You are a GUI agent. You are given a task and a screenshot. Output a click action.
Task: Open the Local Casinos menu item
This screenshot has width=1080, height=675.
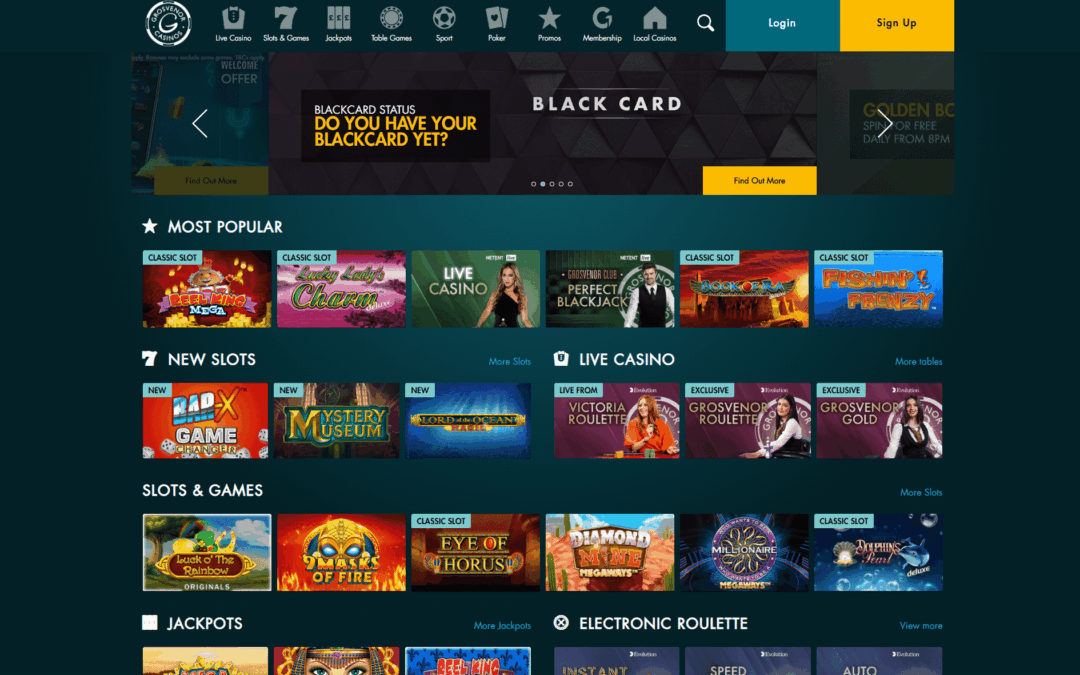[654, 24]
